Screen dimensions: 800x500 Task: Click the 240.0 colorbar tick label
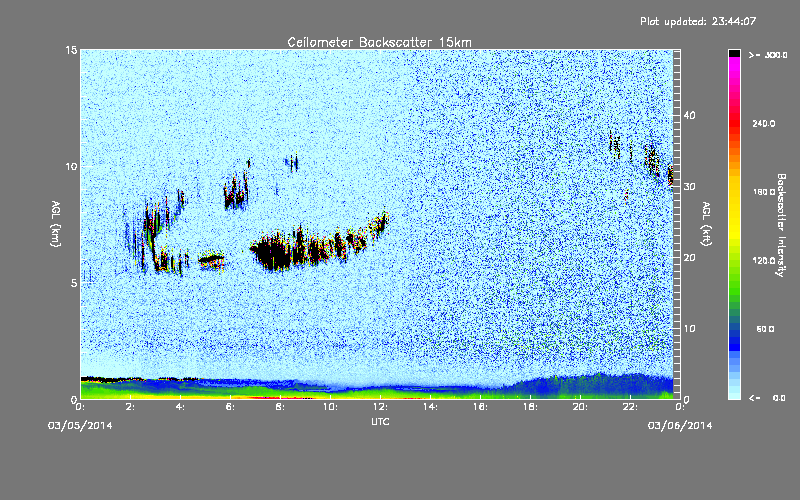coord(764,123)
